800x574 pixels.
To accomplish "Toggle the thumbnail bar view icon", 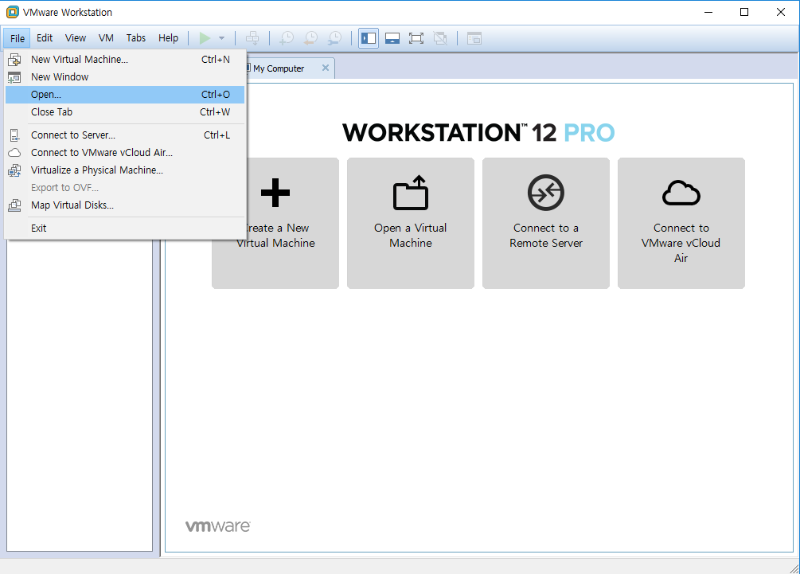I will 392,38.
